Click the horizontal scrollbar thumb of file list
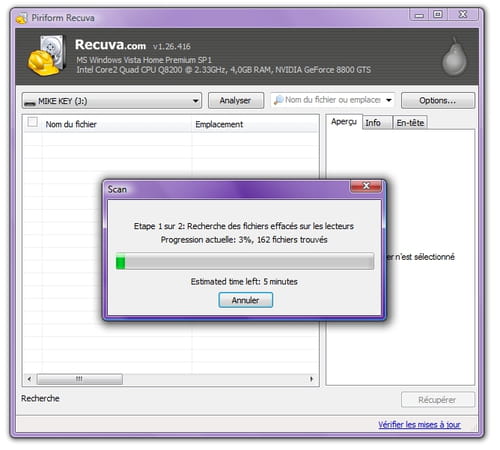Viewport: 500px width, 450px height. point(79,379)
